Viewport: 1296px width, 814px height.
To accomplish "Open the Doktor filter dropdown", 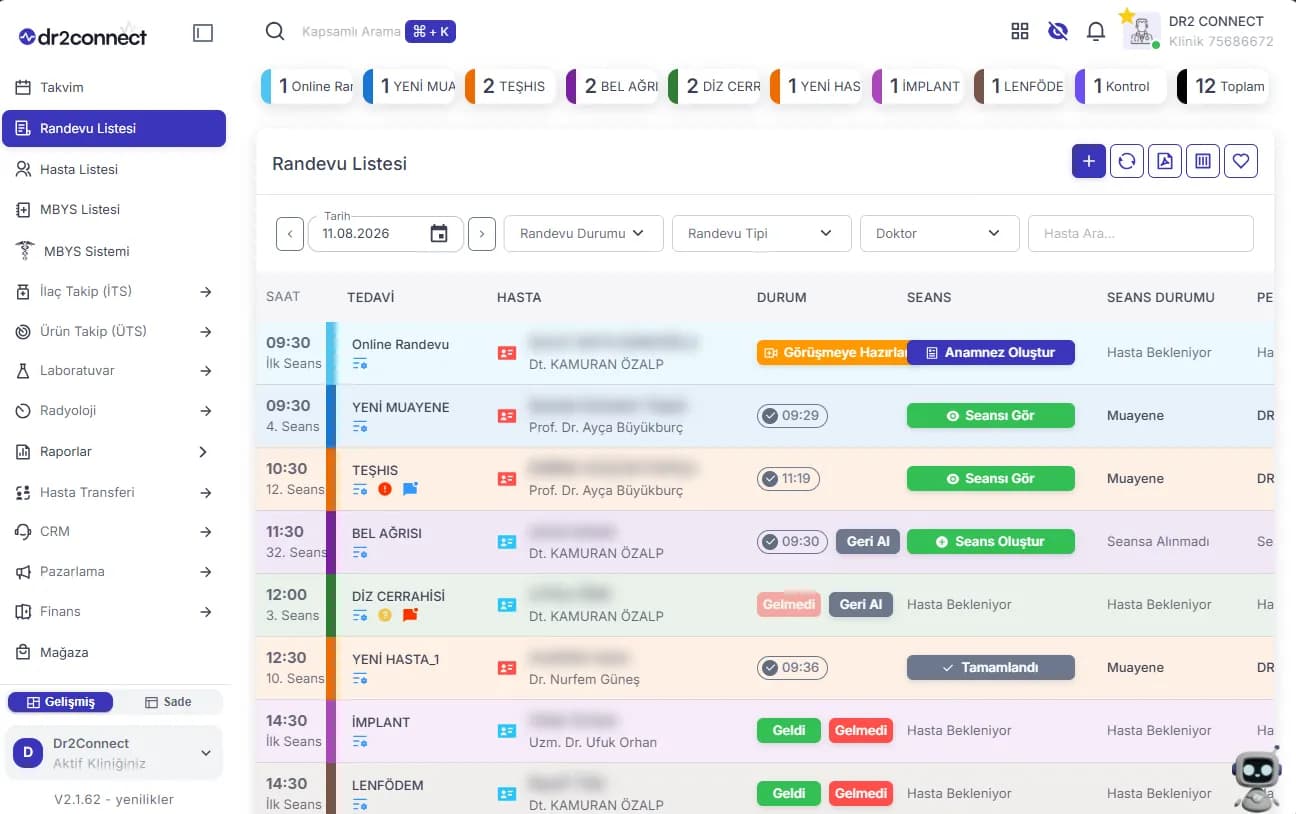I will click(x=940, y=233).
